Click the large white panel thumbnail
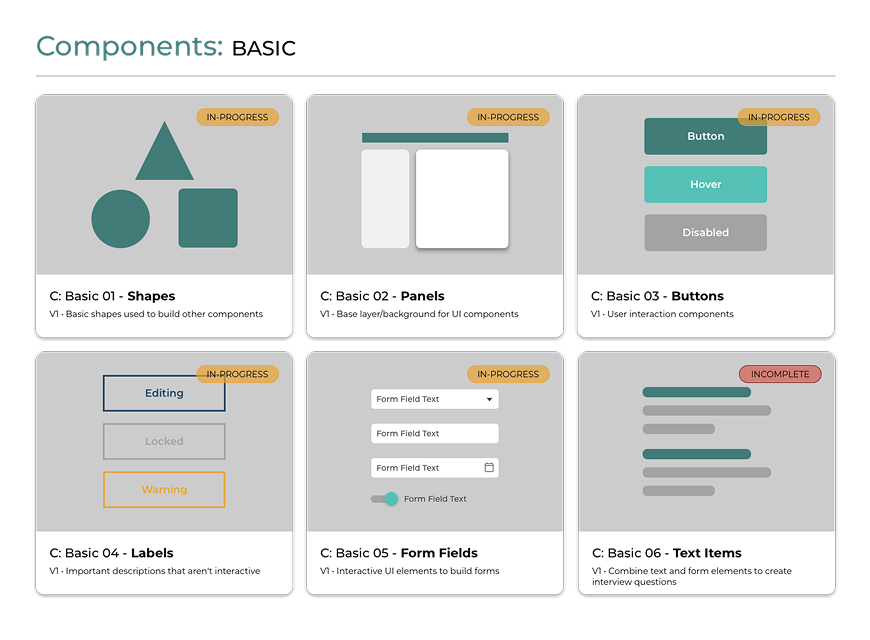This screenshot has width=870, height=640. point(462,198)
